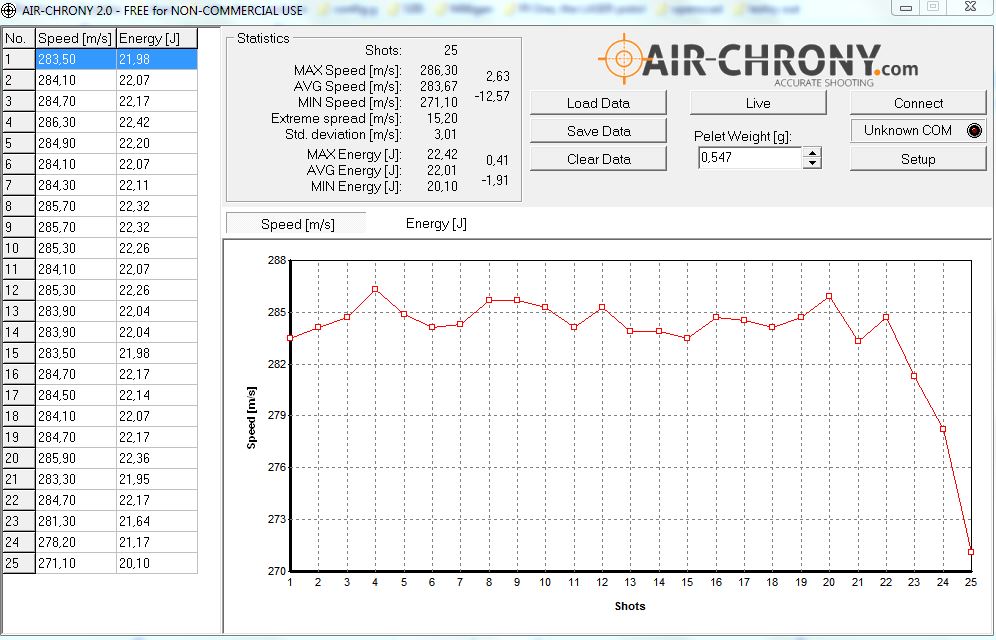Select energy cell 20,10 in row 25
Image resolution: width=996 pixels, height=640 pixels.
pos(157,563)
